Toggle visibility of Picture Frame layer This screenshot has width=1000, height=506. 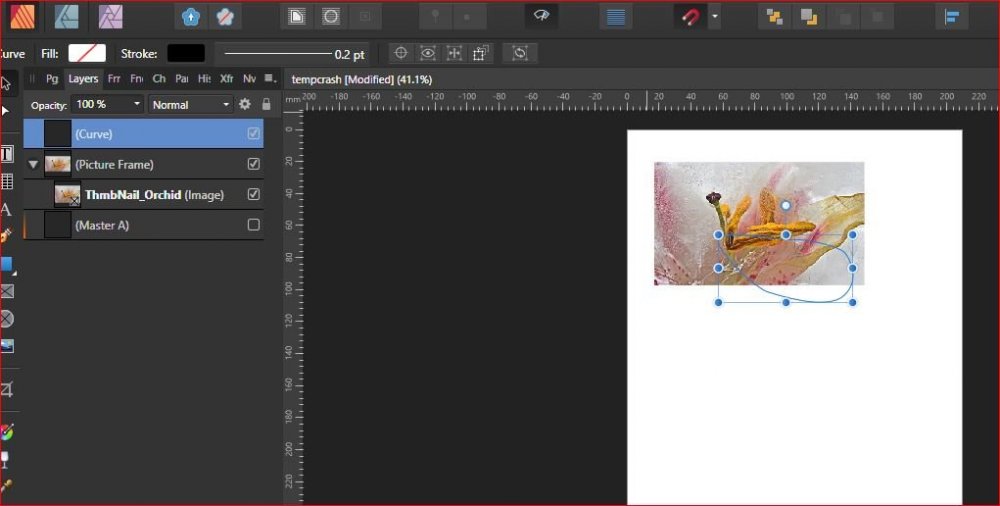[253, 164]
